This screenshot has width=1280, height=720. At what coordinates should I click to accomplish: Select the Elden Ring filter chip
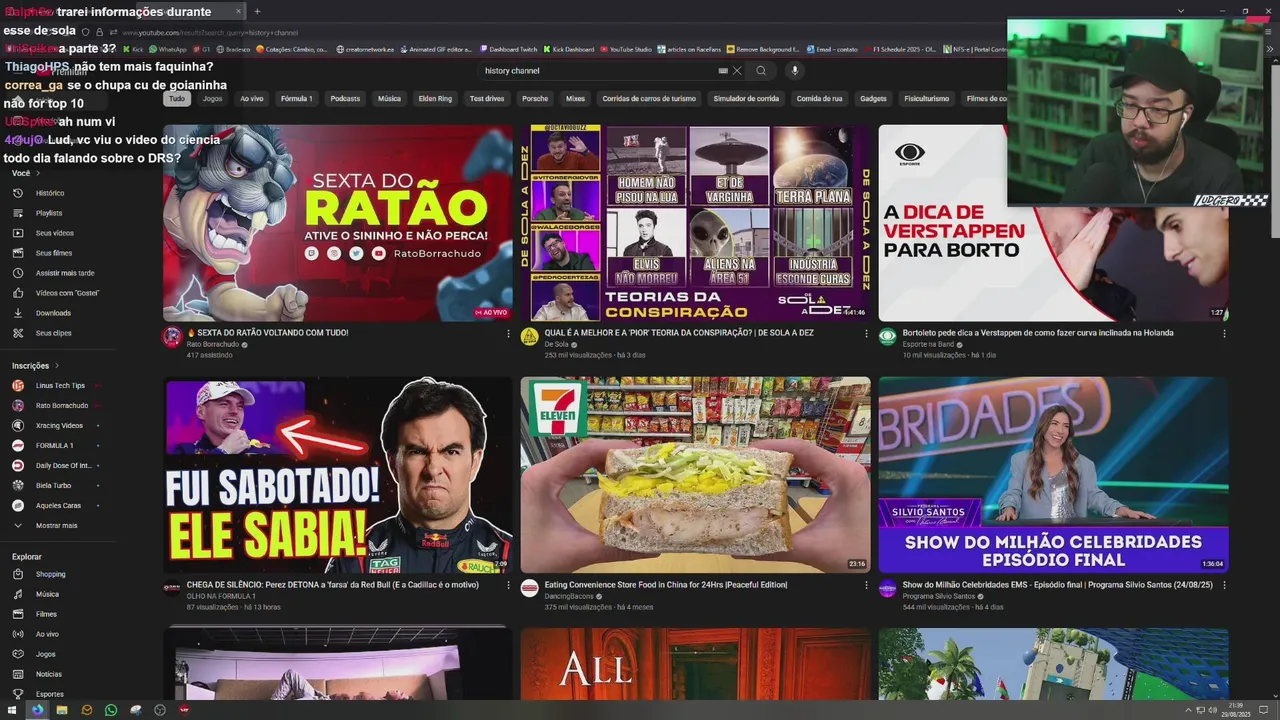(435, 99)
